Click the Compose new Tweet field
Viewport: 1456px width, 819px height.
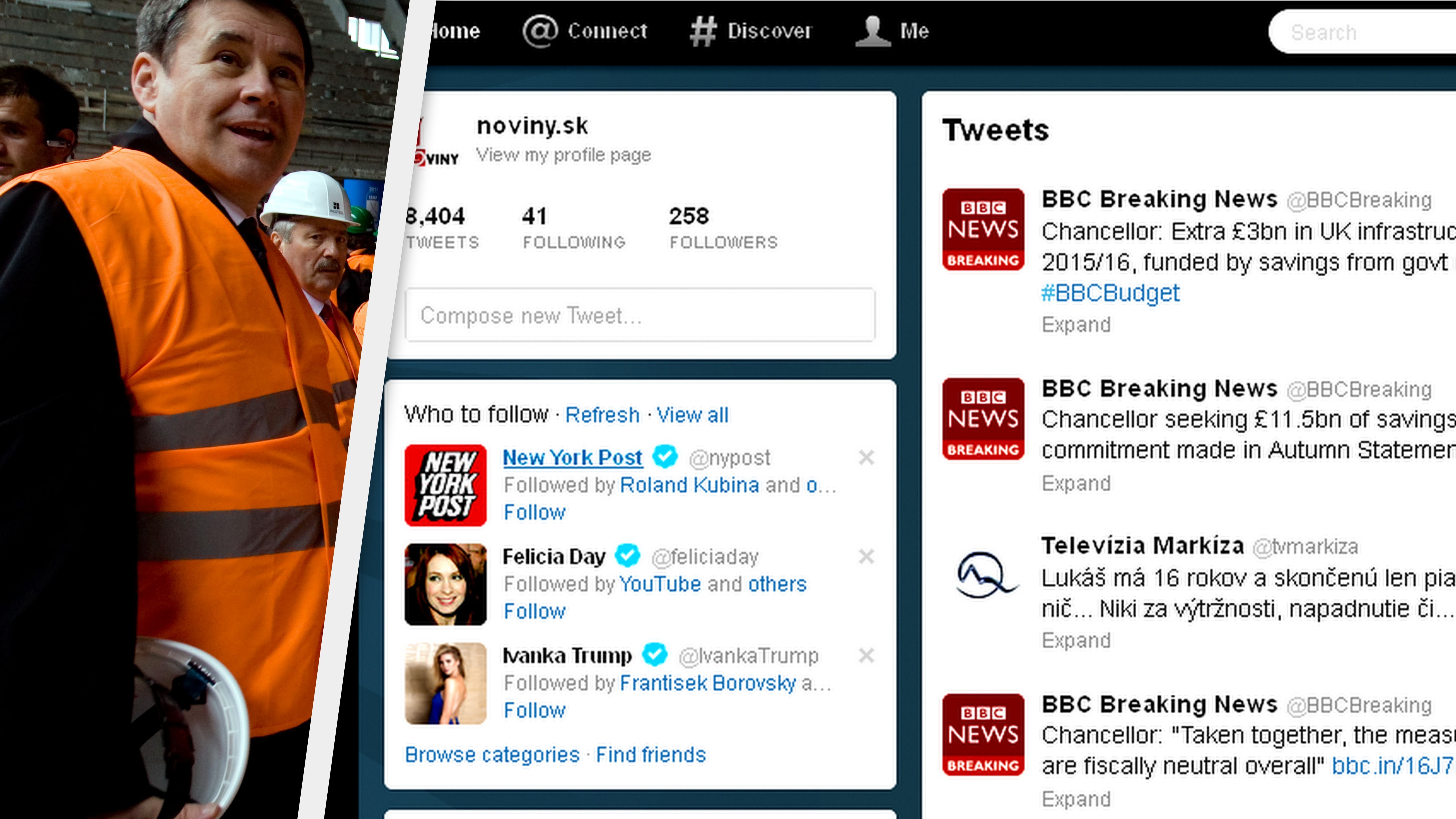[x=640, y=315]
